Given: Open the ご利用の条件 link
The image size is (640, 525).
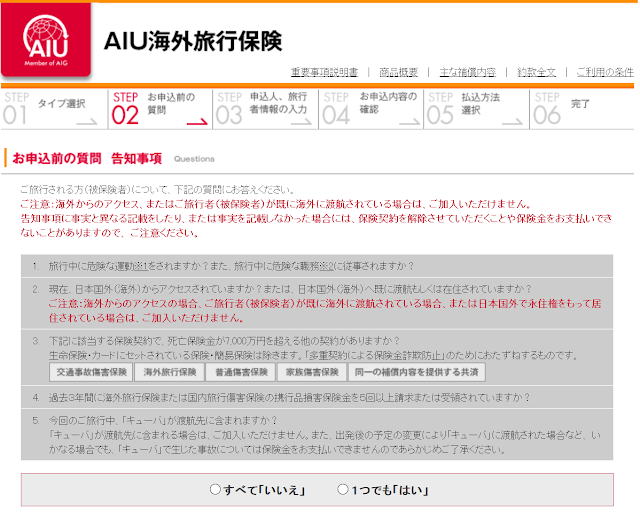Looking at the screenshot, I should pos(605,72).
